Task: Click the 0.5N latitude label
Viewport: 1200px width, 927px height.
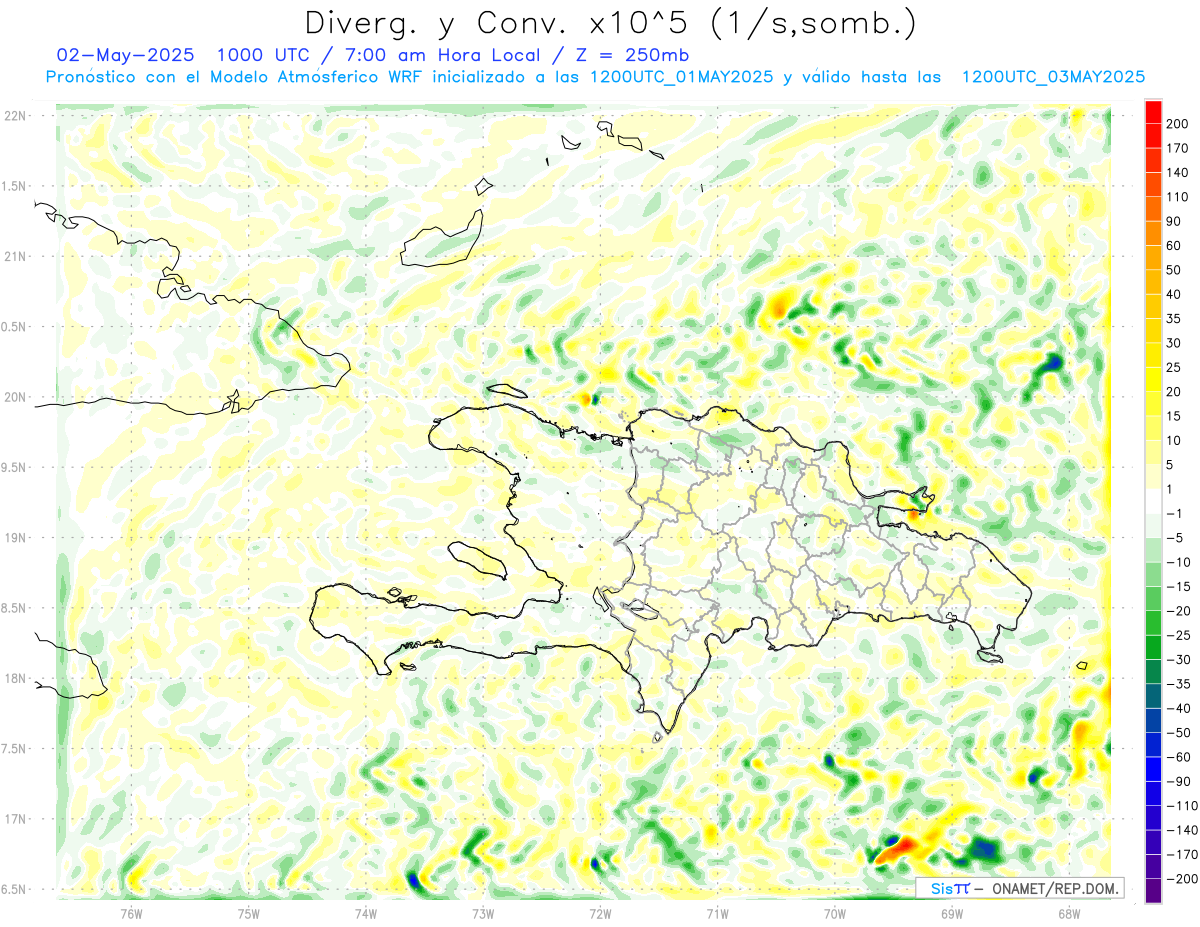Action: pyautogui.click(x=13, y=327)
